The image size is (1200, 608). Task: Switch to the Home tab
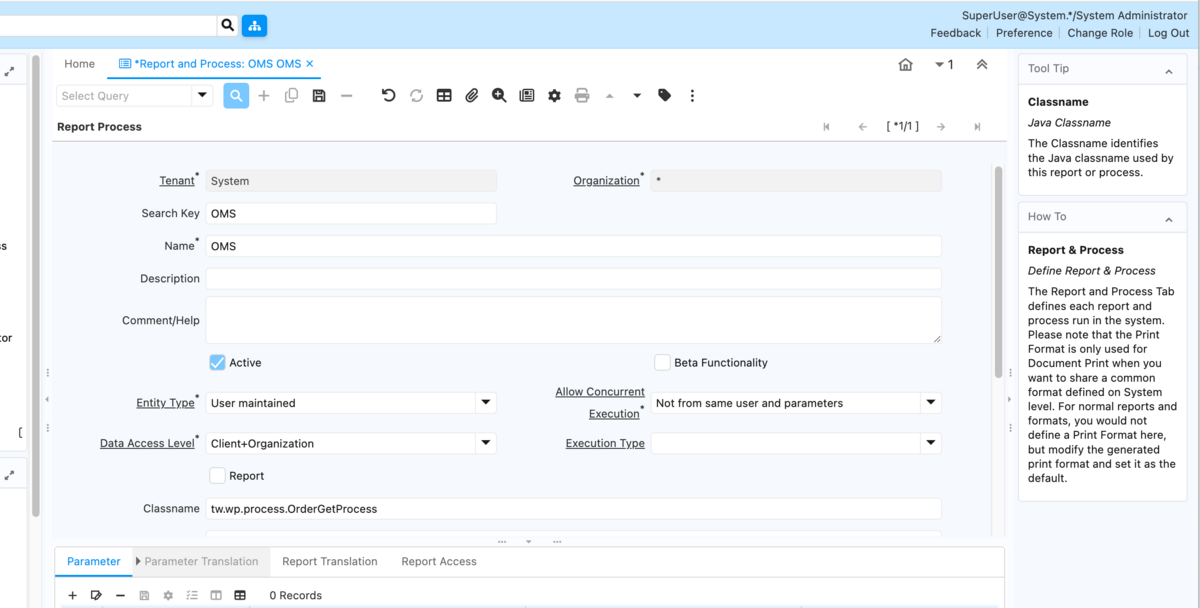point(80,64)
